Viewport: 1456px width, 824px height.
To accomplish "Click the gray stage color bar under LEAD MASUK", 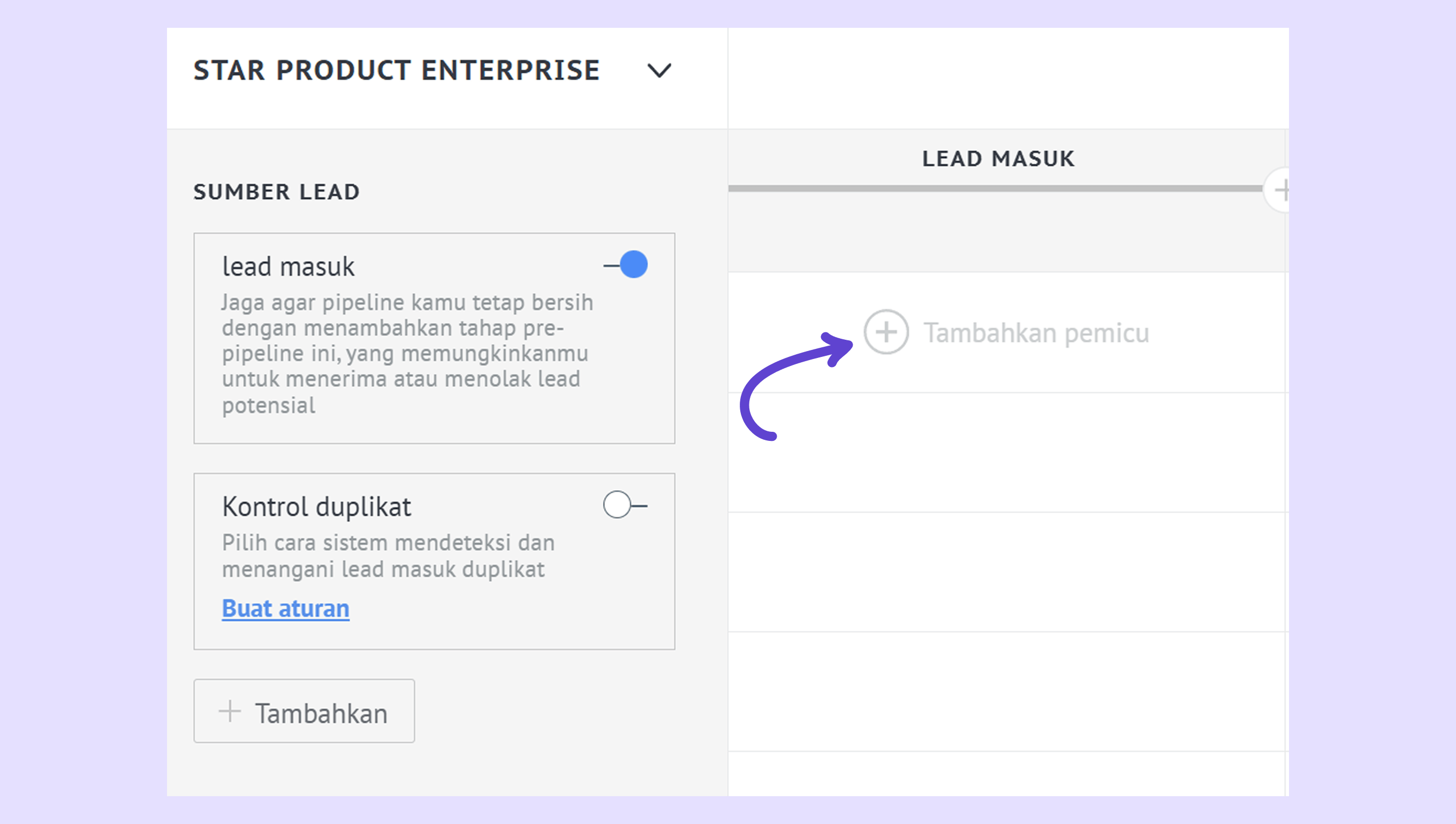I will pos(995,188).
